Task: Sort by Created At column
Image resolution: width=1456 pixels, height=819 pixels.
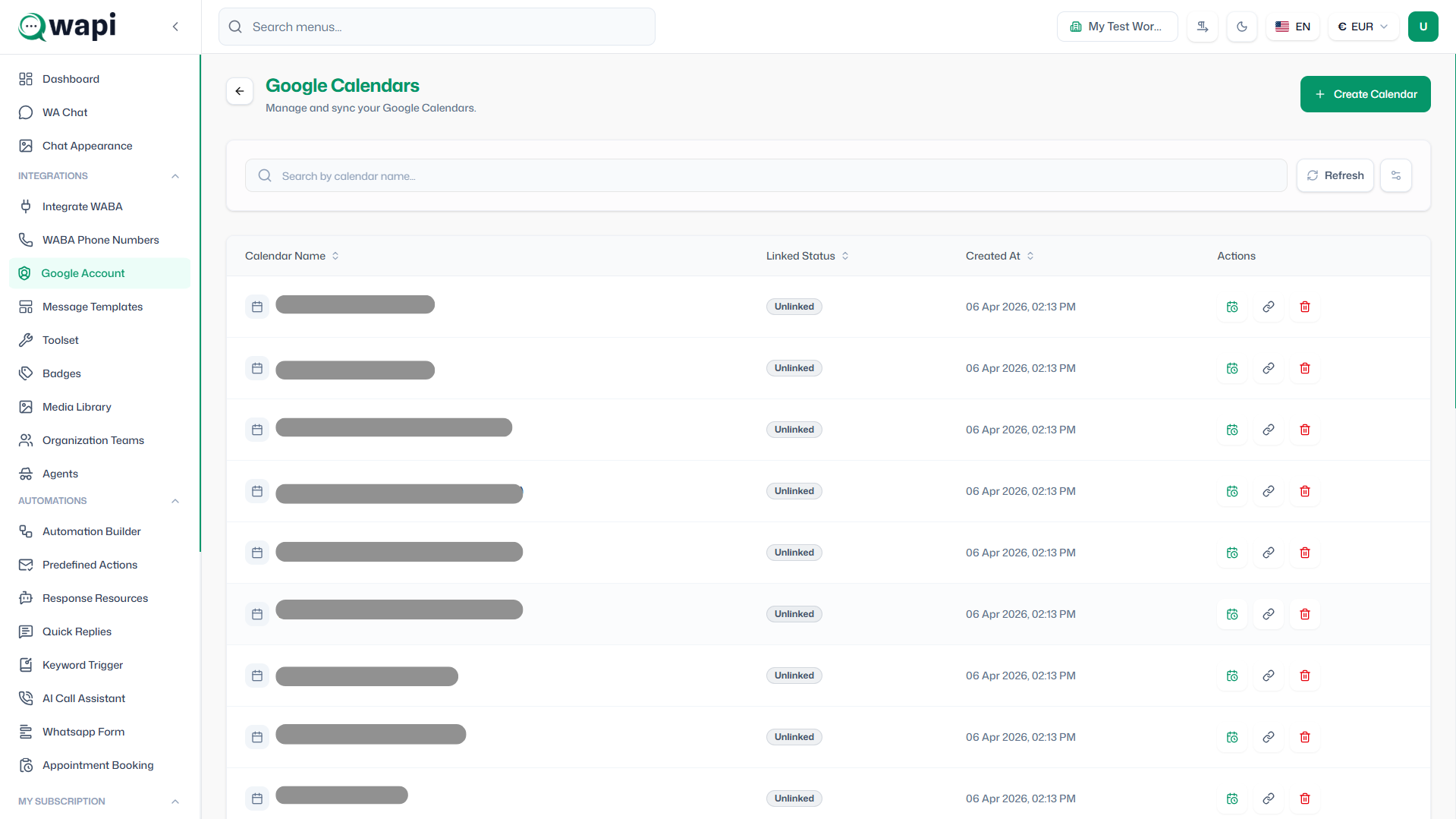Action: pos(1000,256)
